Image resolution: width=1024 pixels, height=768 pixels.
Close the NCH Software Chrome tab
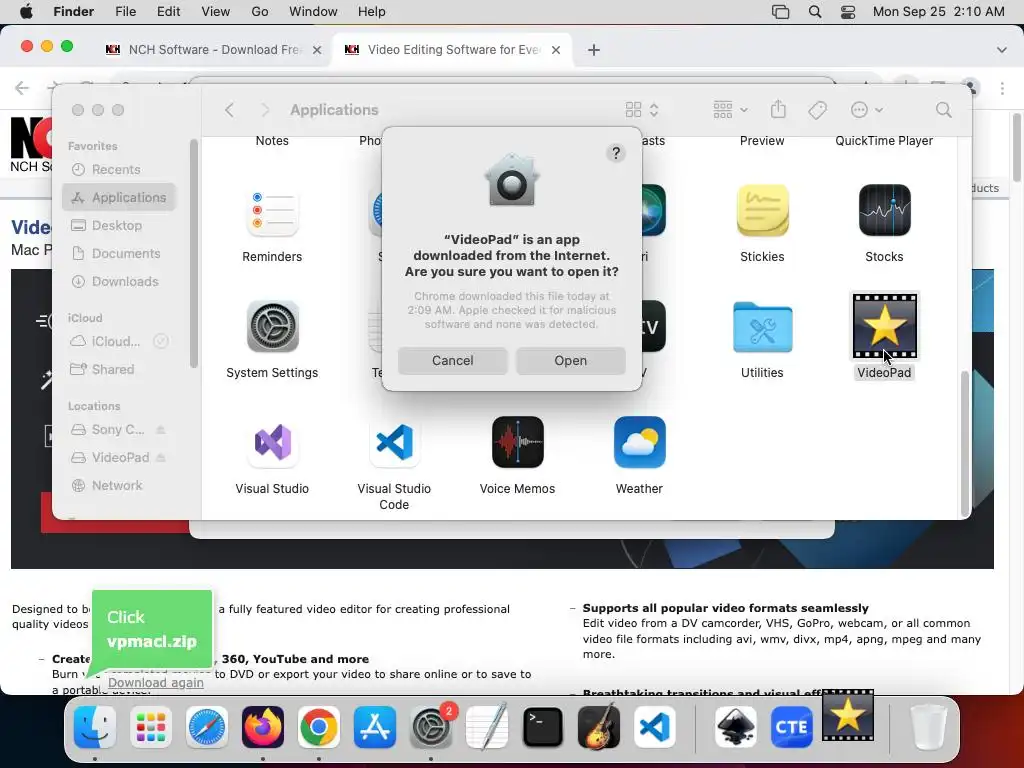tap(317, 50)
